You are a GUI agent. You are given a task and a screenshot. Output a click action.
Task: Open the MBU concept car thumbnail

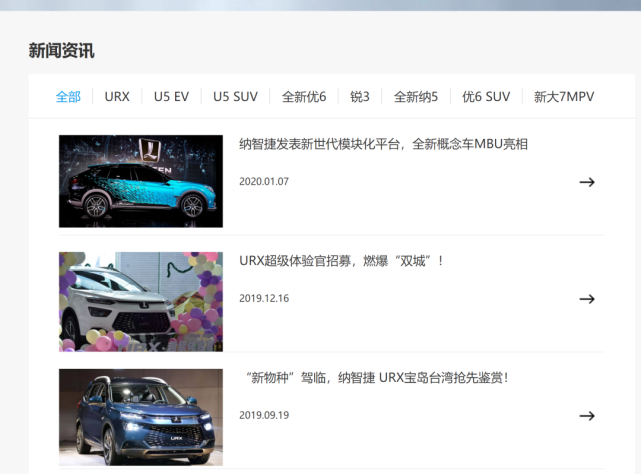141,181
